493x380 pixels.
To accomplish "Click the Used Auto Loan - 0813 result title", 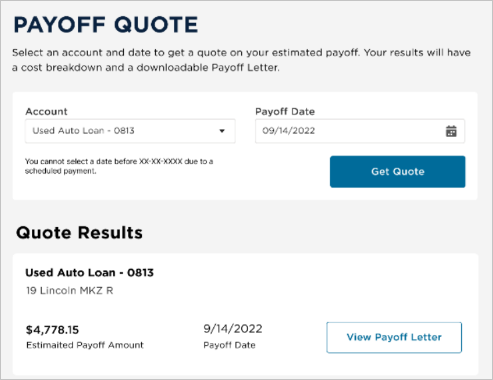I will pyautogui.click(x=90, y=273).
